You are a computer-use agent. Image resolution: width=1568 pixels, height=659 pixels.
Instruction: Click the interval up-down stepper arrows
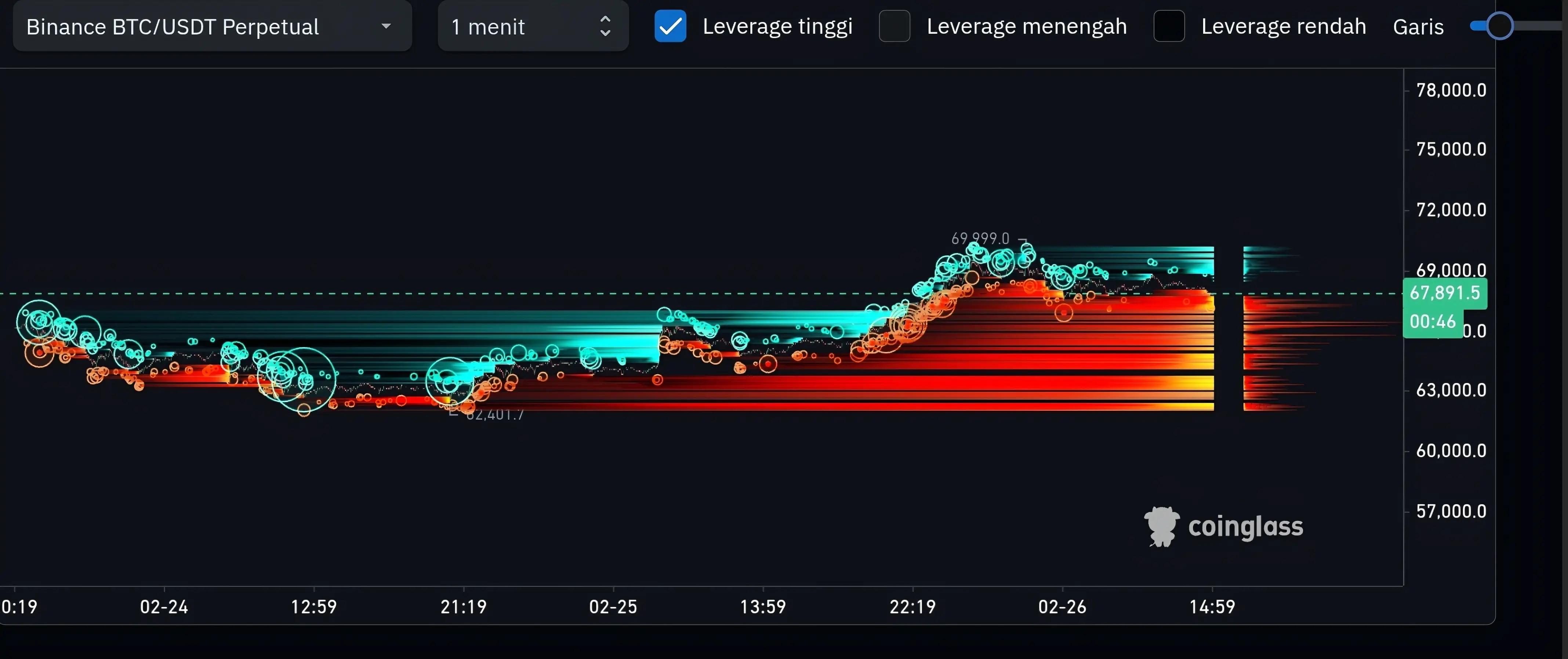coord(605,26)
